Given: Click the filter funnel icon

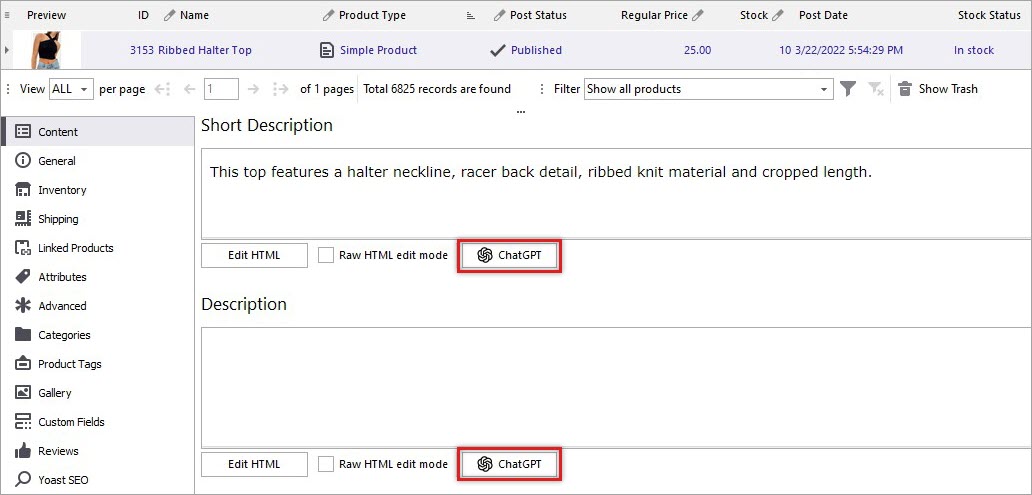Looking at the screenshot, I should click(x=848, y=89).
